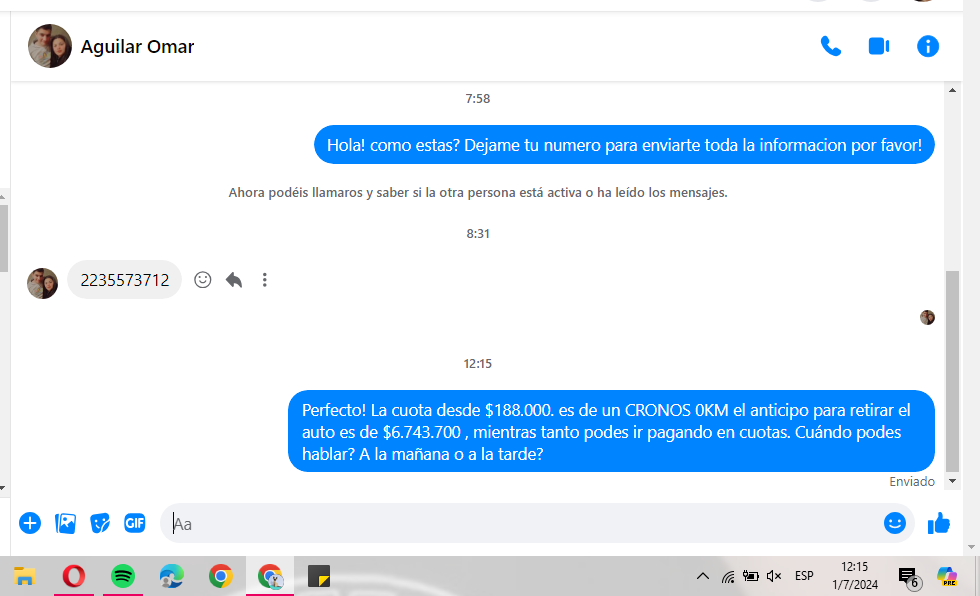Open the plus menu for more actions

30,523
